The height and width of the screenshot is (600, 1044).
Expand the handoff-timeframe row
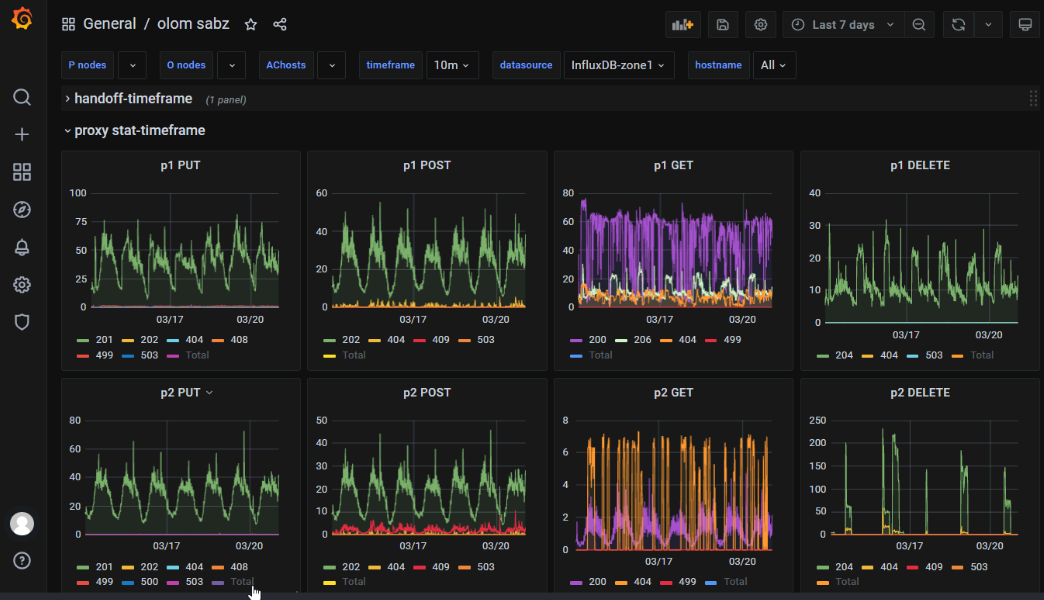[x=132, y=99]
